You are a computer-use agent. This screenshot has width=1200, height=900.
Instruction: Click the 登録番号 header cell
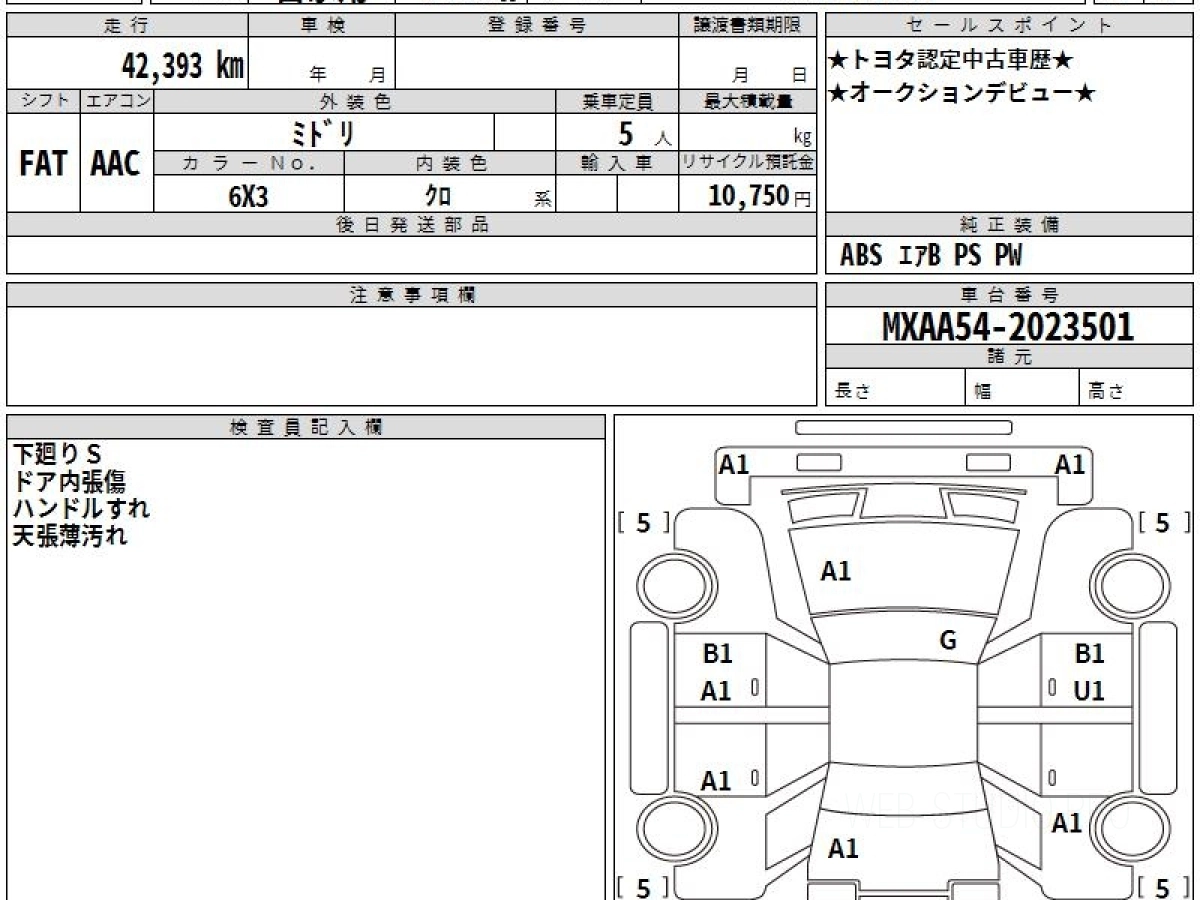[x=537, y=26]
